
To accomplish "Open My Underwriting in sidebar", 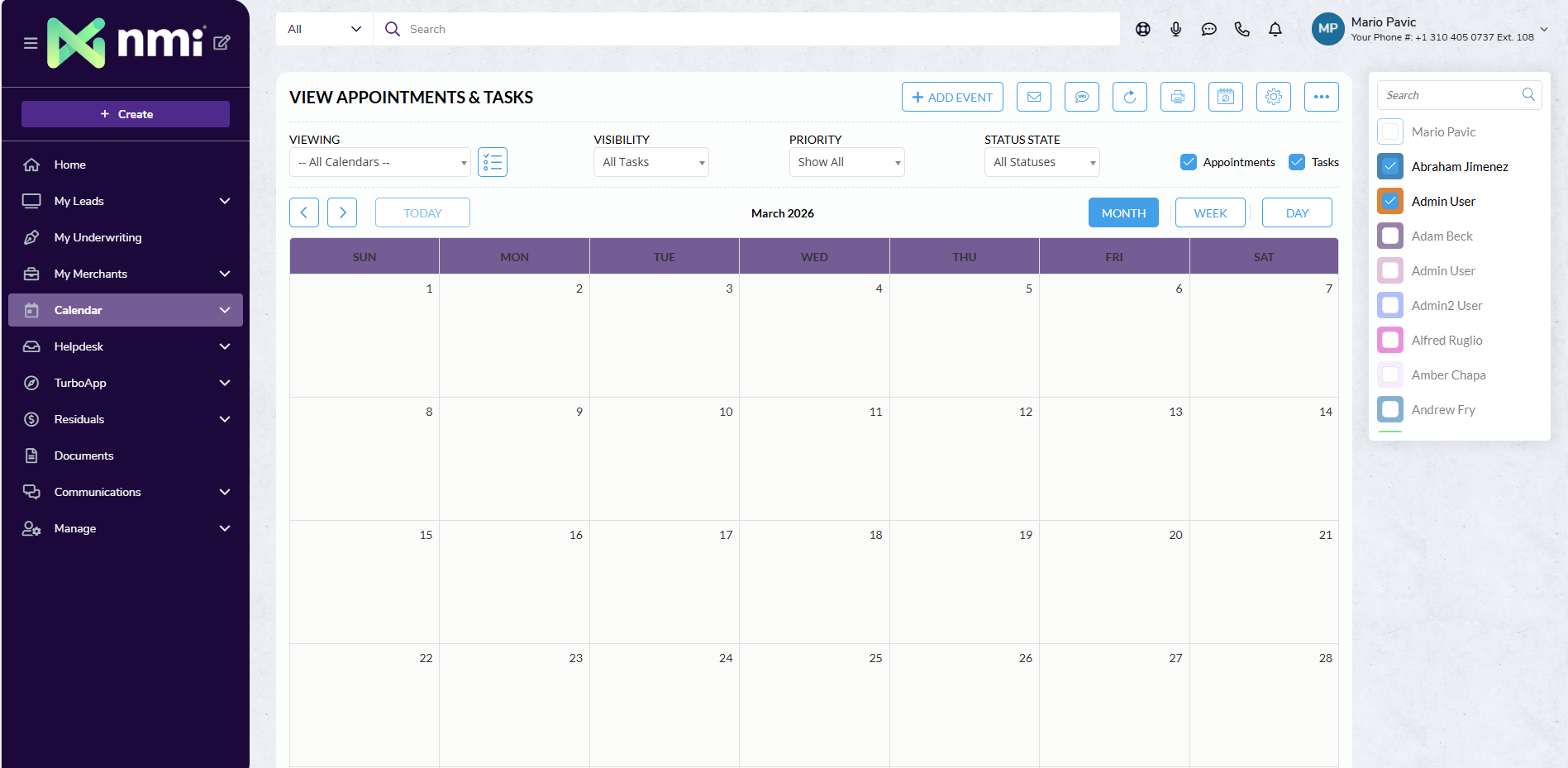I will (98, 237).
